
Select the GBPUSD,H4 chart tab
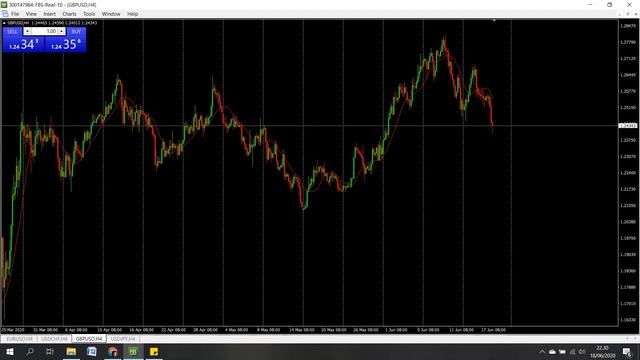[89, 339]
